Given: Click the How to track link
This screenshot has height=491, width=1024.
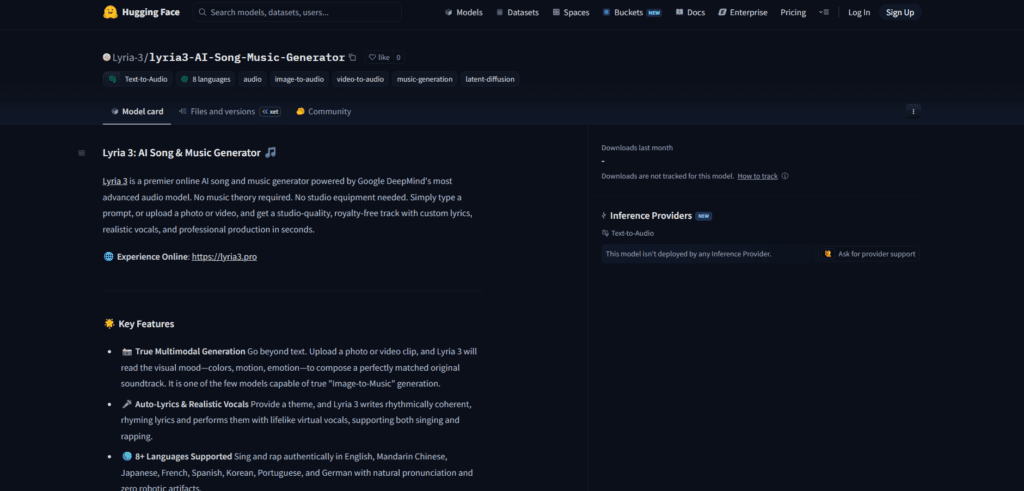Looking at the screenshot, I should (758, 176).
